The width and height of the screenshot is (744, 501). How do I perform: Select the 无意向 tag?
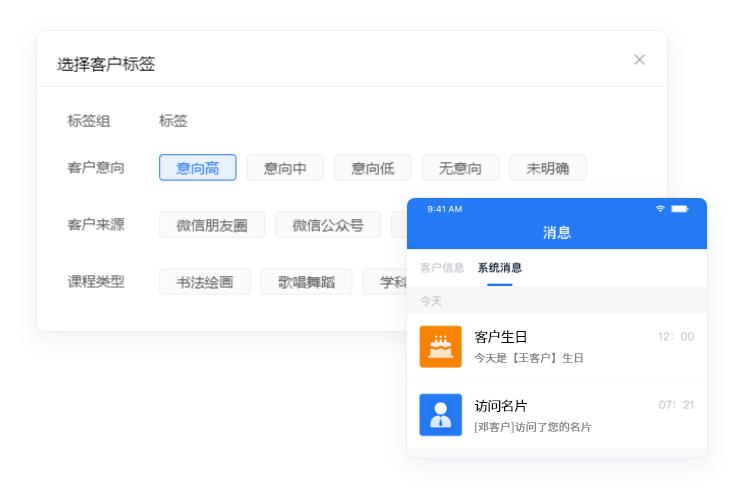click(x=460, y=167)
